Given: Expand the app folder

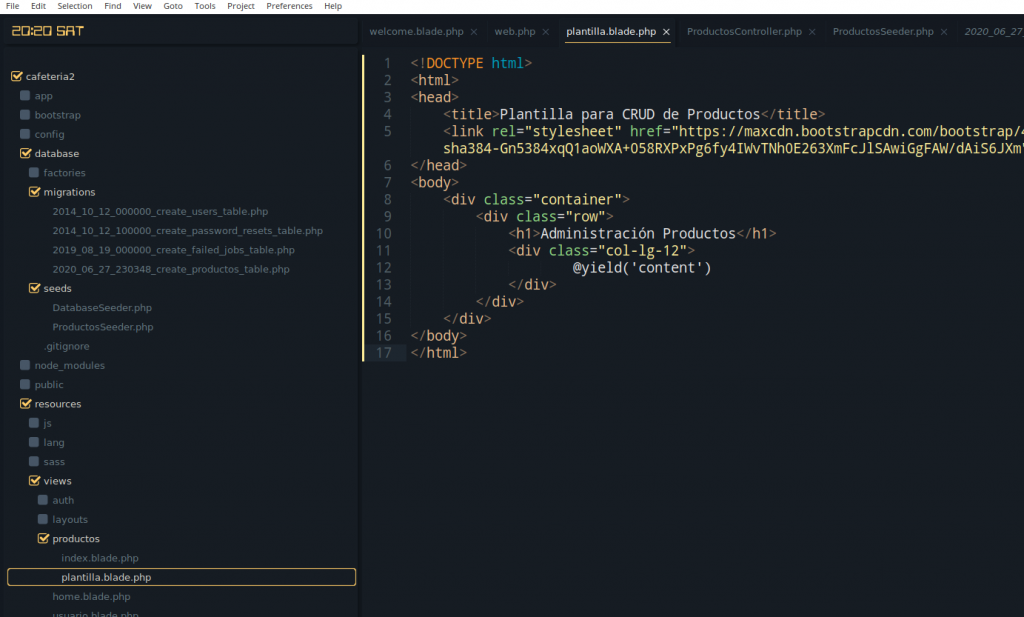Looking at the screenshot, I should click(x=25, y=96).
